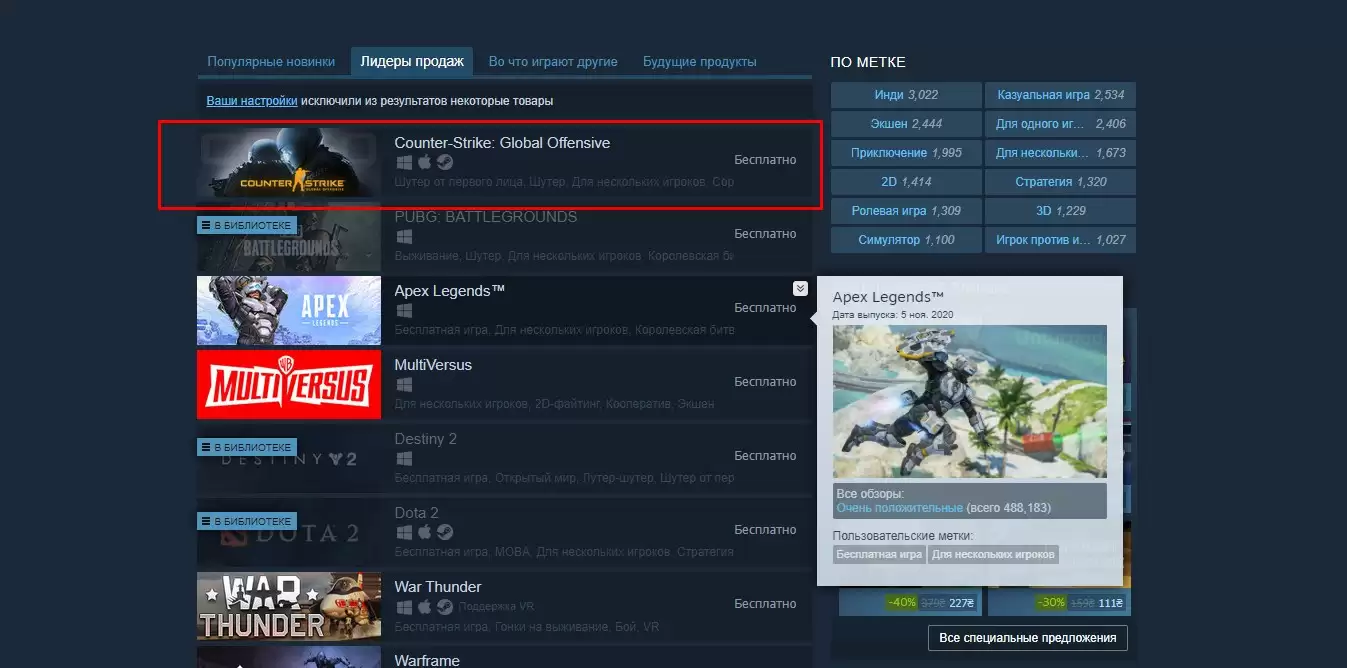Click the Windows icon under MultiVersus

tap(404, 385)
